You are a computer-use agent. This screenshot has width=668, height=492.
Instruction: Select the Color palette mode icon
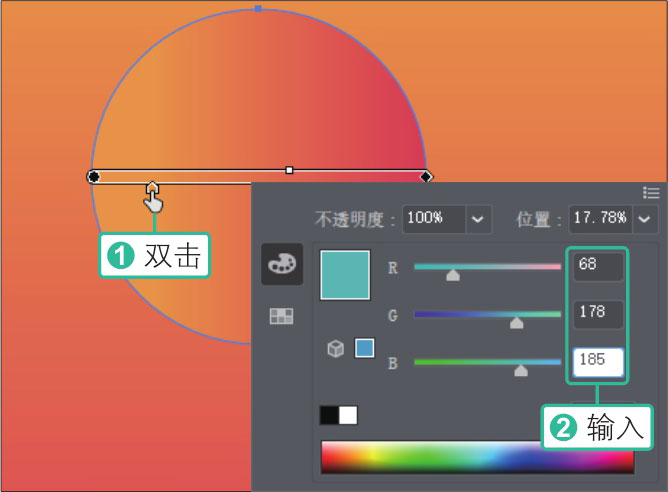281,264
